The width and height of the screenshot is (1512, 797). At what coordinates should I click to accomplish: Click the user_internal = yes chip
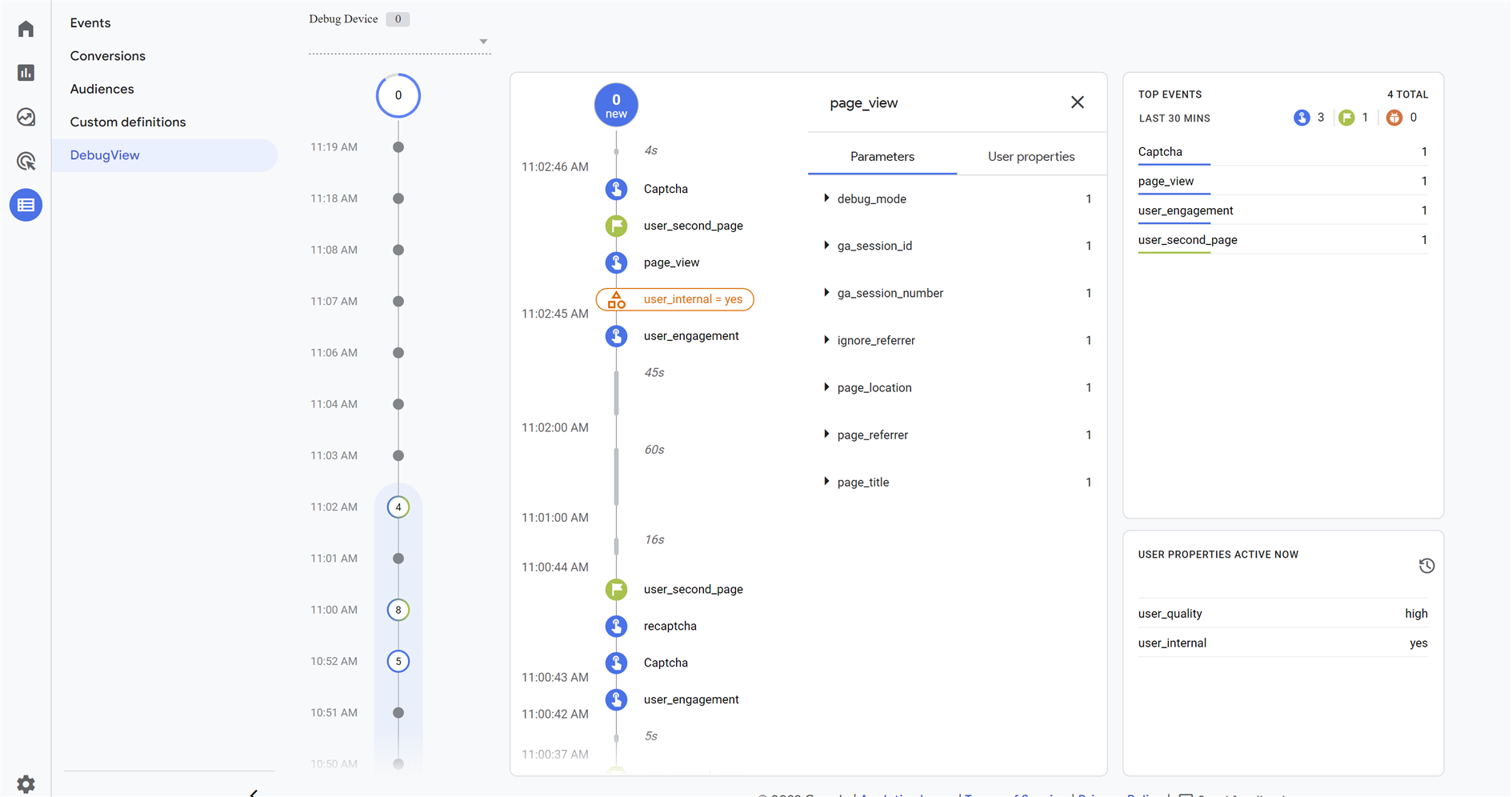(x=675, y=299)
